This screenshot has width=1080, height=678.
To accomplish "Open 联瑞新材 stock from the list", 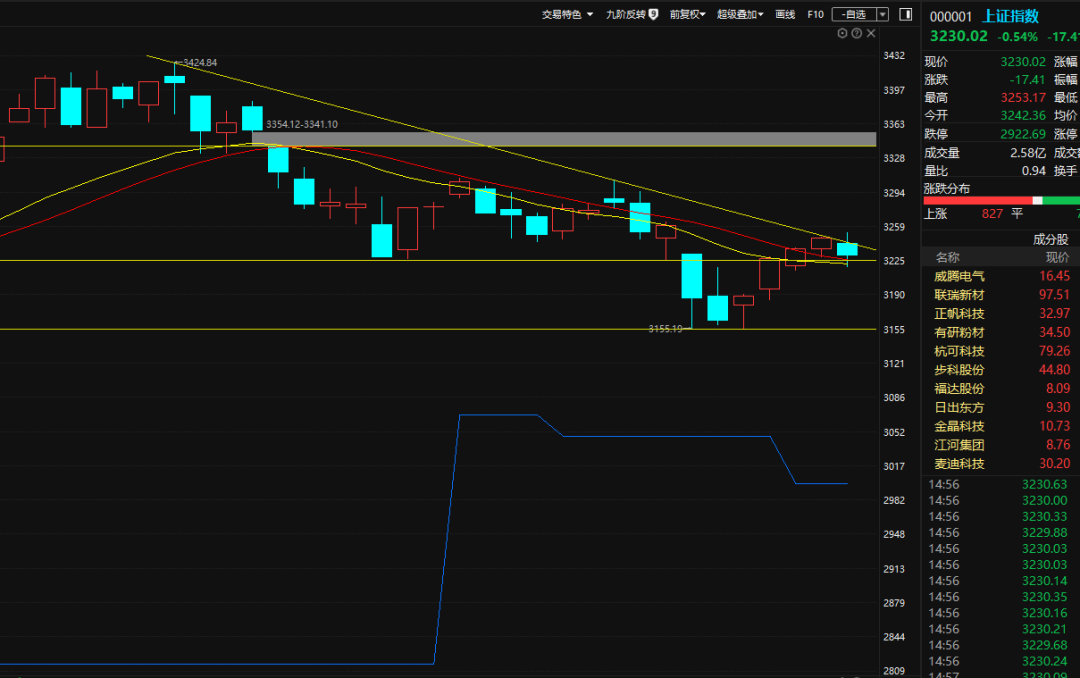I will 959,295.
